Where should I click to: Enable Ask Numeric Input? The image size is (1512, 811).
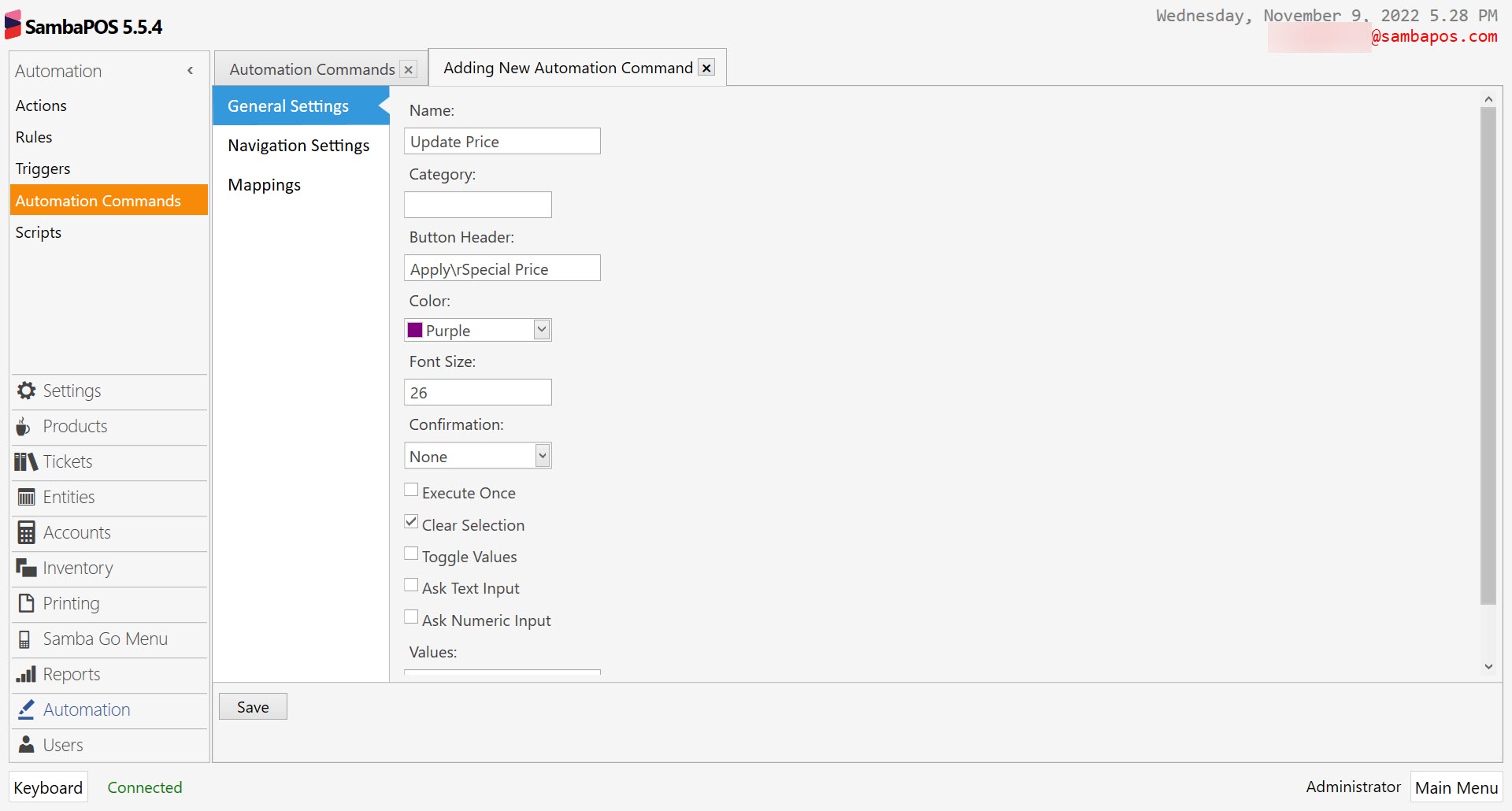pos(410,616)
